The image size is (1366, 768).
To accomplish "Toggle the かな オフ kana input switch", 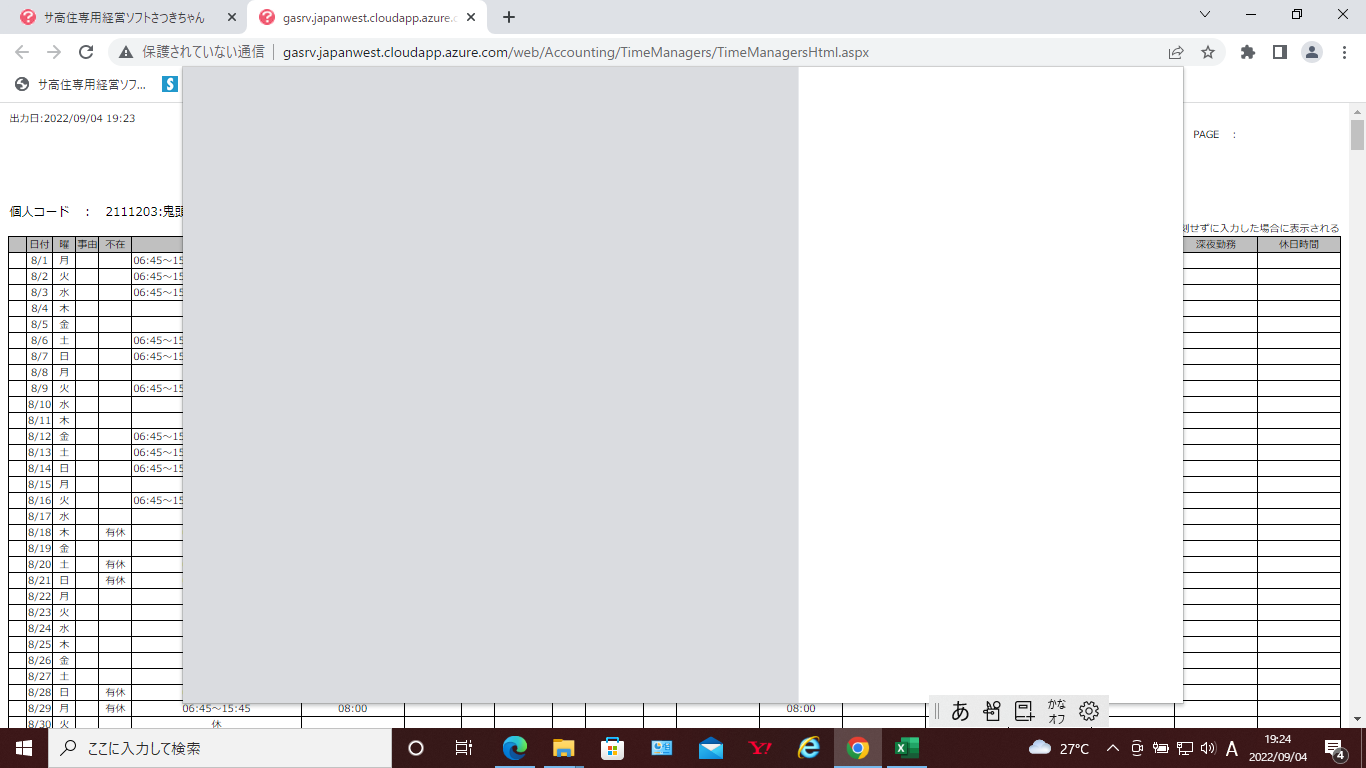I will point(1056,711).
